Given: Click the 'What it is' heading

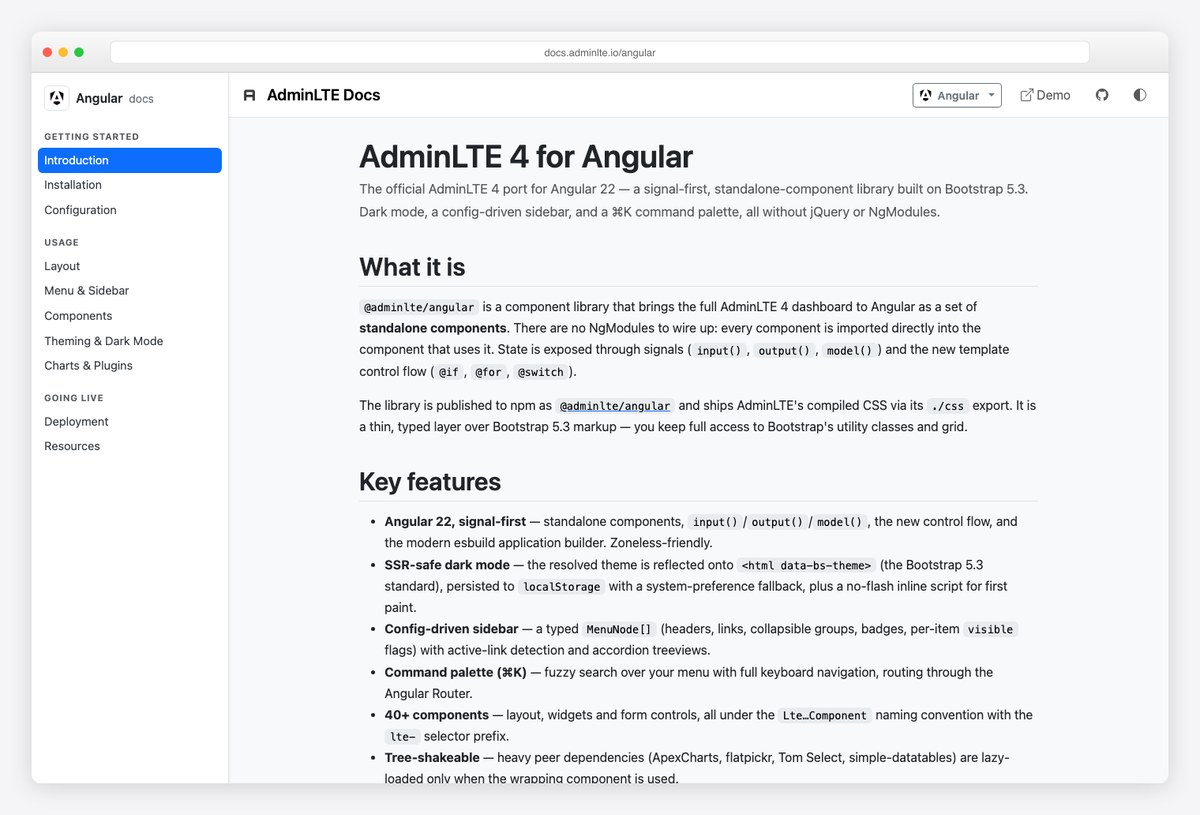Looking at the screenshot, I should click(412, 267).
